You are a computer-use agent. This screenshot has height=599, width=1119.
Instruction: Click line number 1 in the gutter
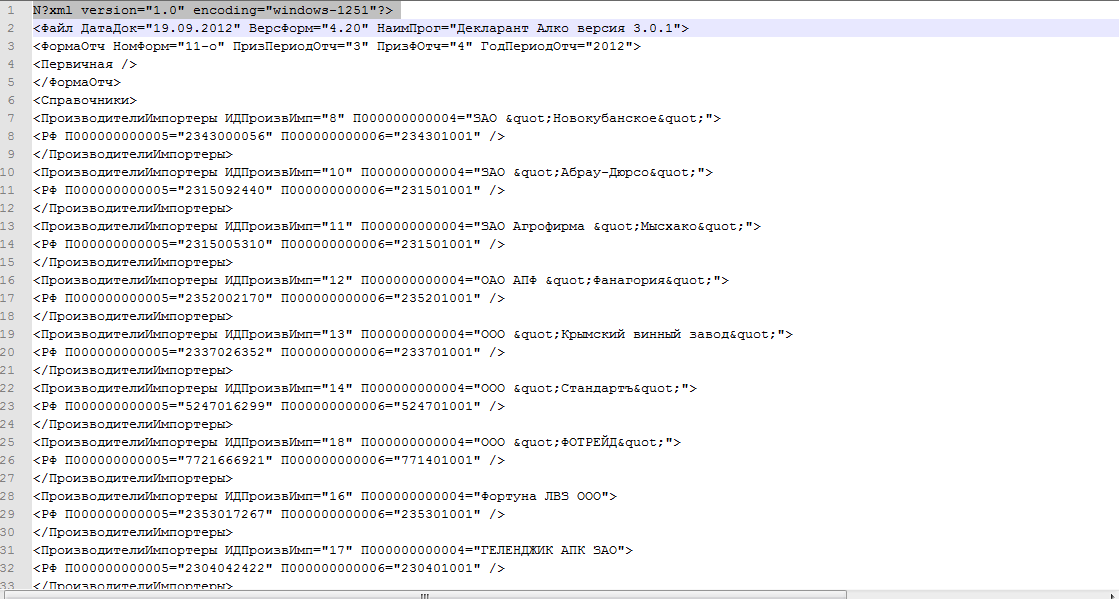[11, 11]
